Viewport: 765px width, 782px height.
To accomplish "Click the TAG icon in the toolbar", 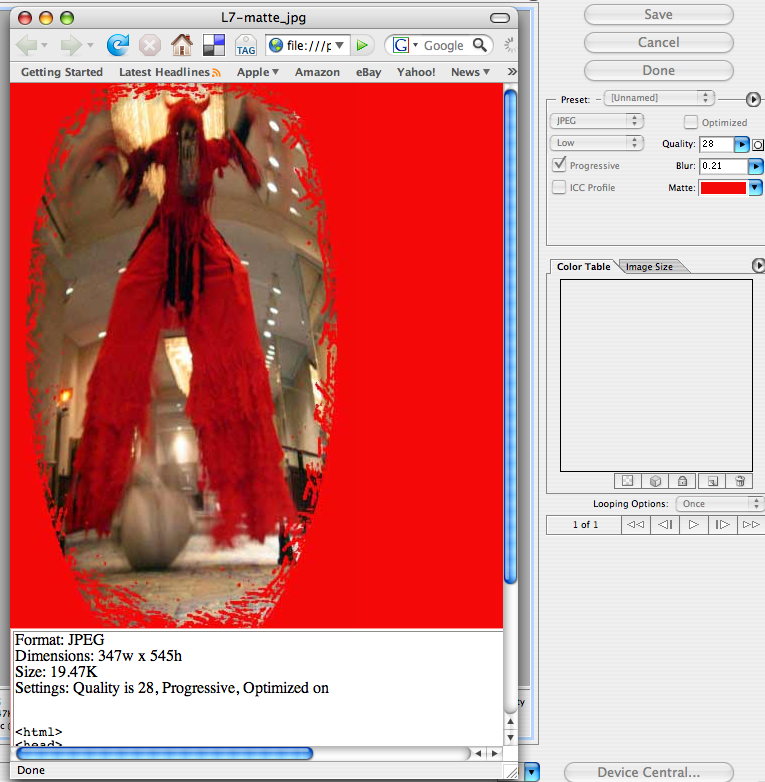I will [245, 46].
